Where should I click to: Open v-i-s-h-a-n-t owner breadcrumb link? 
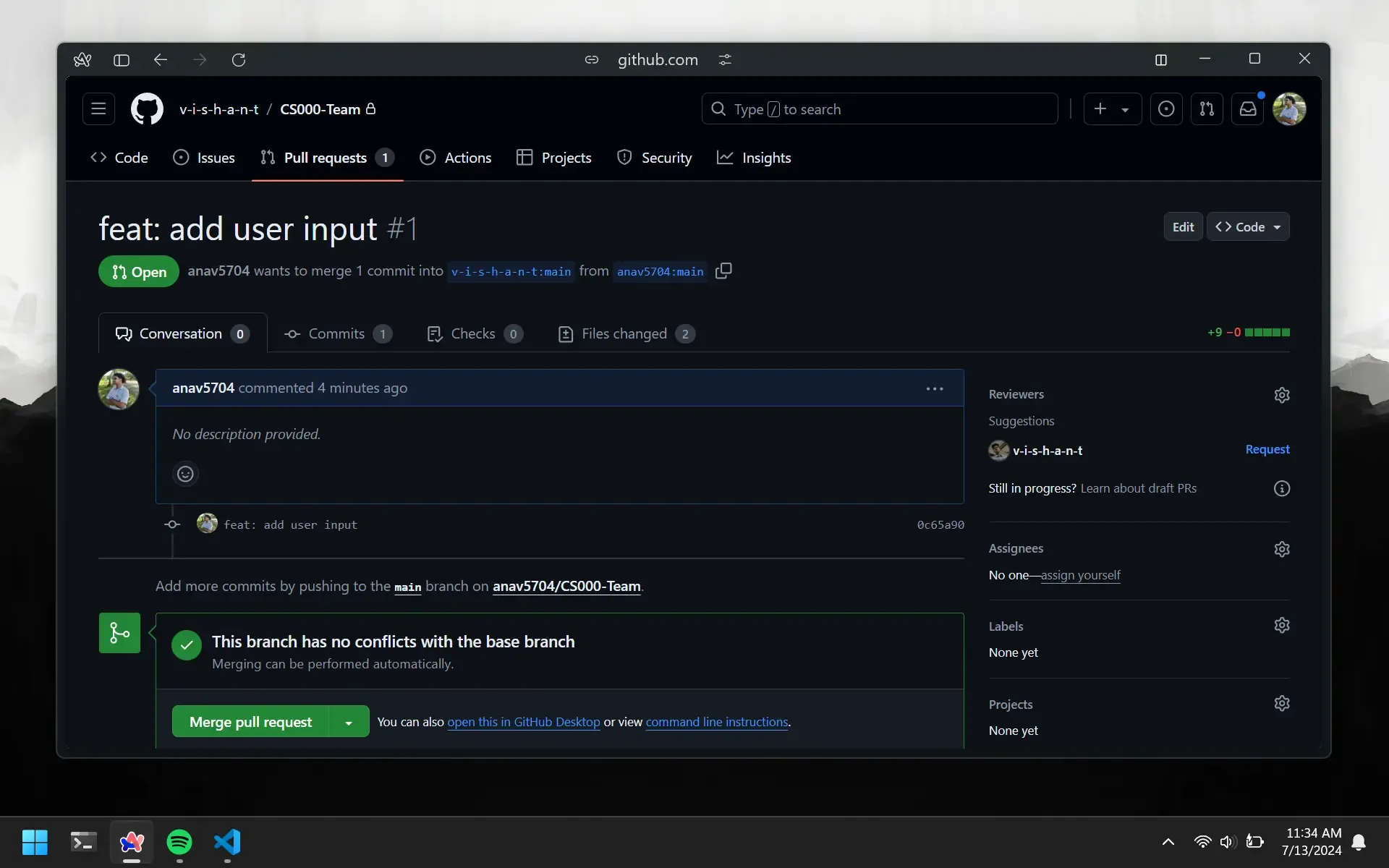click(x=219, y=109)
